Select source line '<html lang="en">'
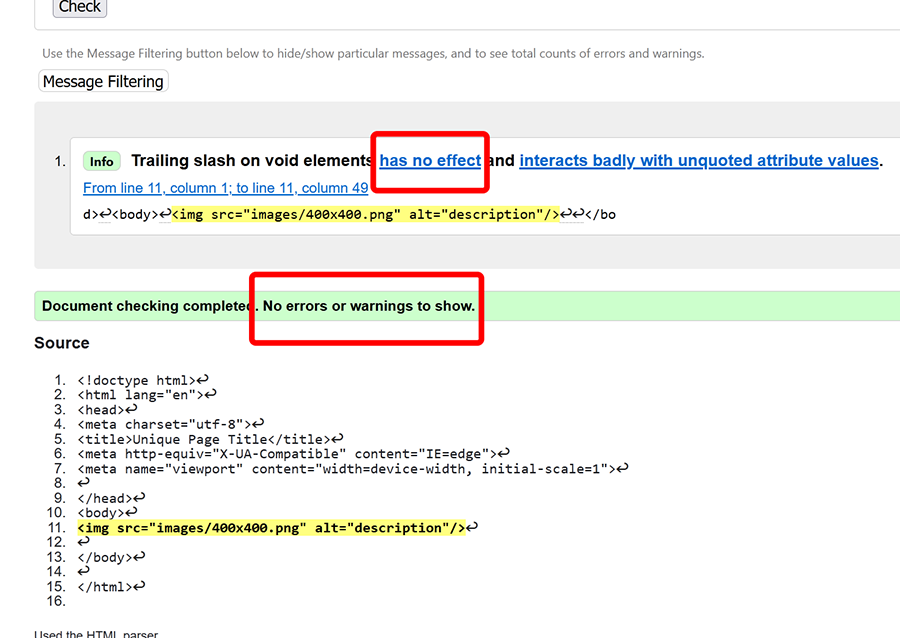This screenshot has height=638, width=900. point(141,395)
